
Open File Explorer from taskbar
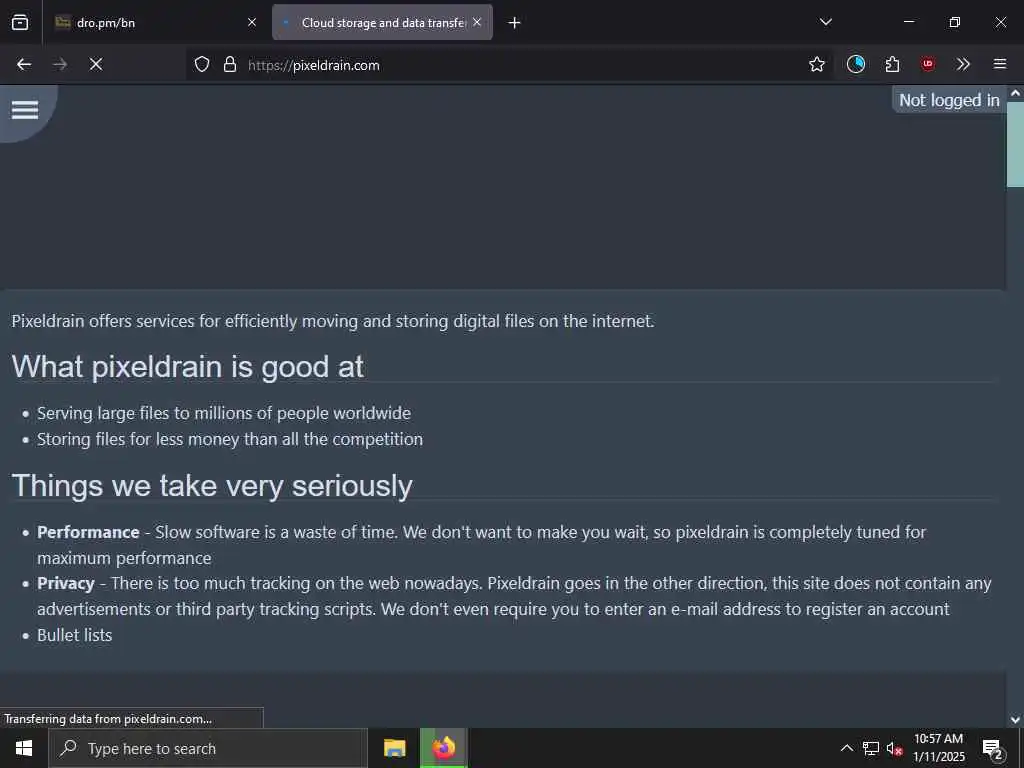tap(394, 748)
